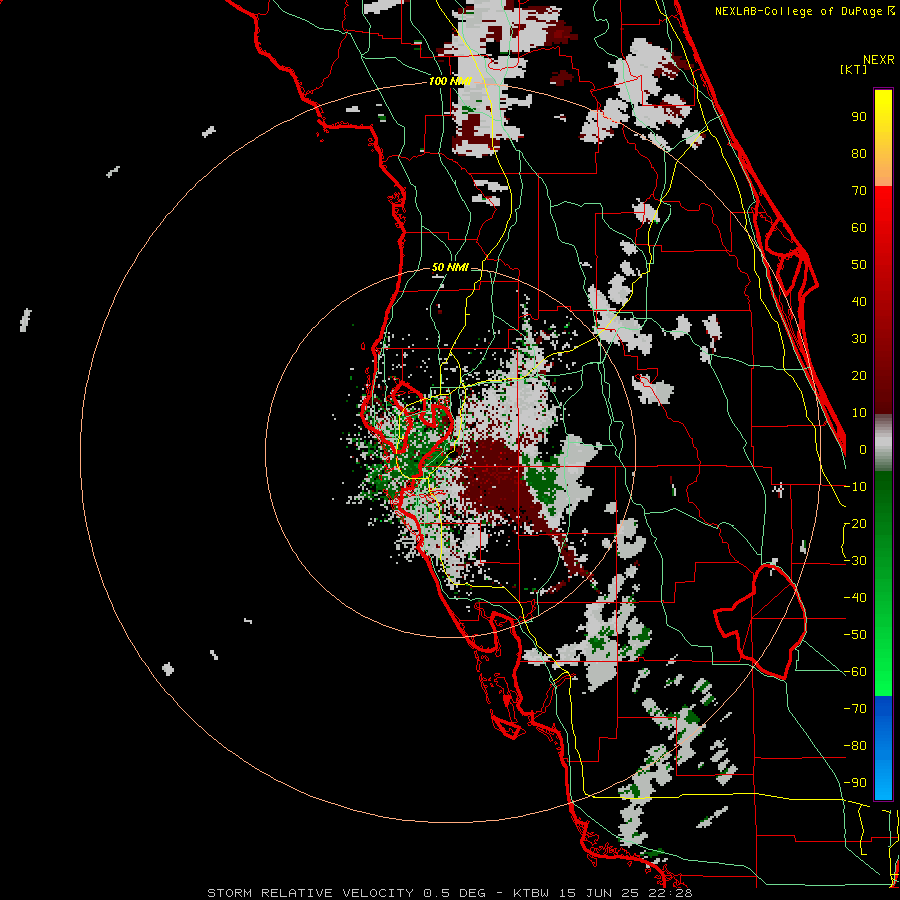The image size is (900, 900).
Task: Click the -50 value on the velocity scale
Action: [x=855, y=635]
